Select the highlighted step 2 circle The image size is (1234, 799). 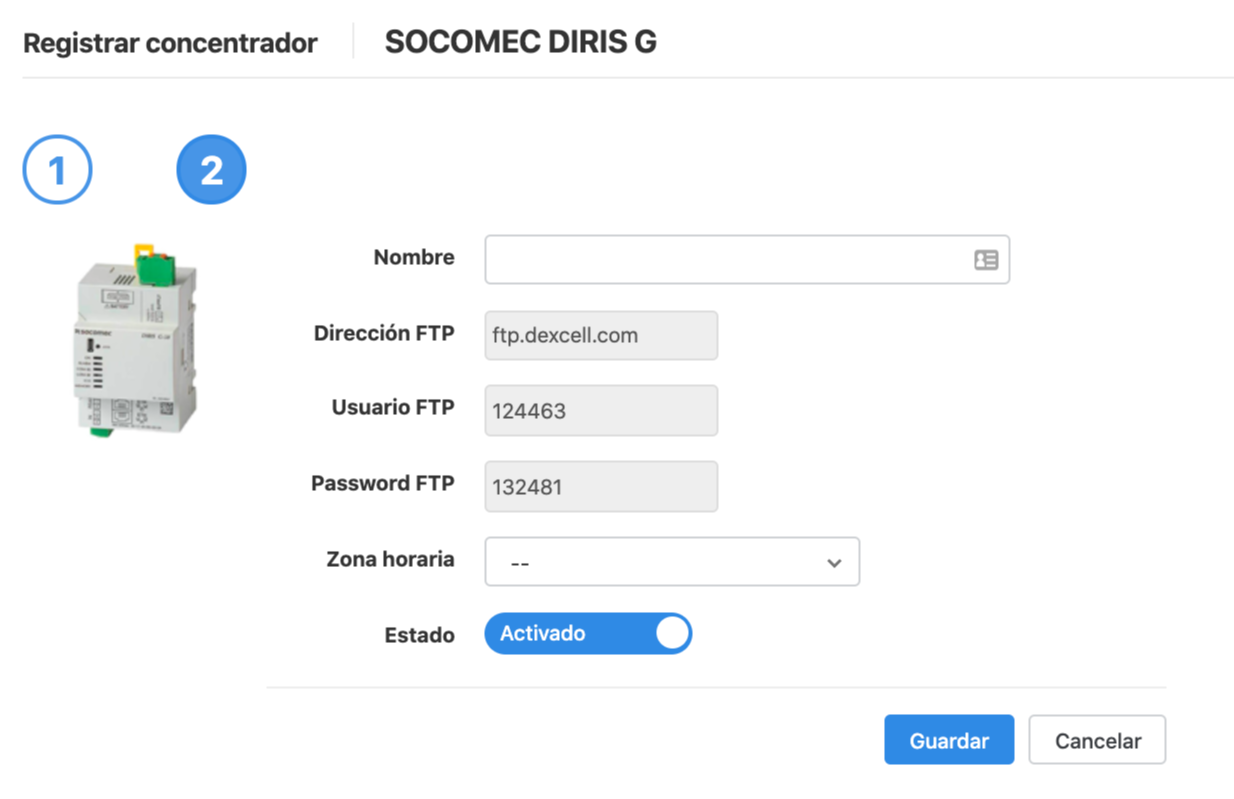(x=211, y=170)
